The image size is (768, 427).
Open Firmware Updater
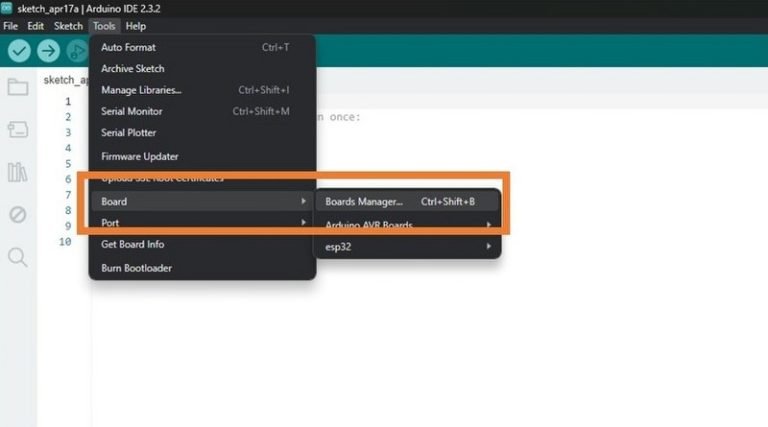pos(202,157)
